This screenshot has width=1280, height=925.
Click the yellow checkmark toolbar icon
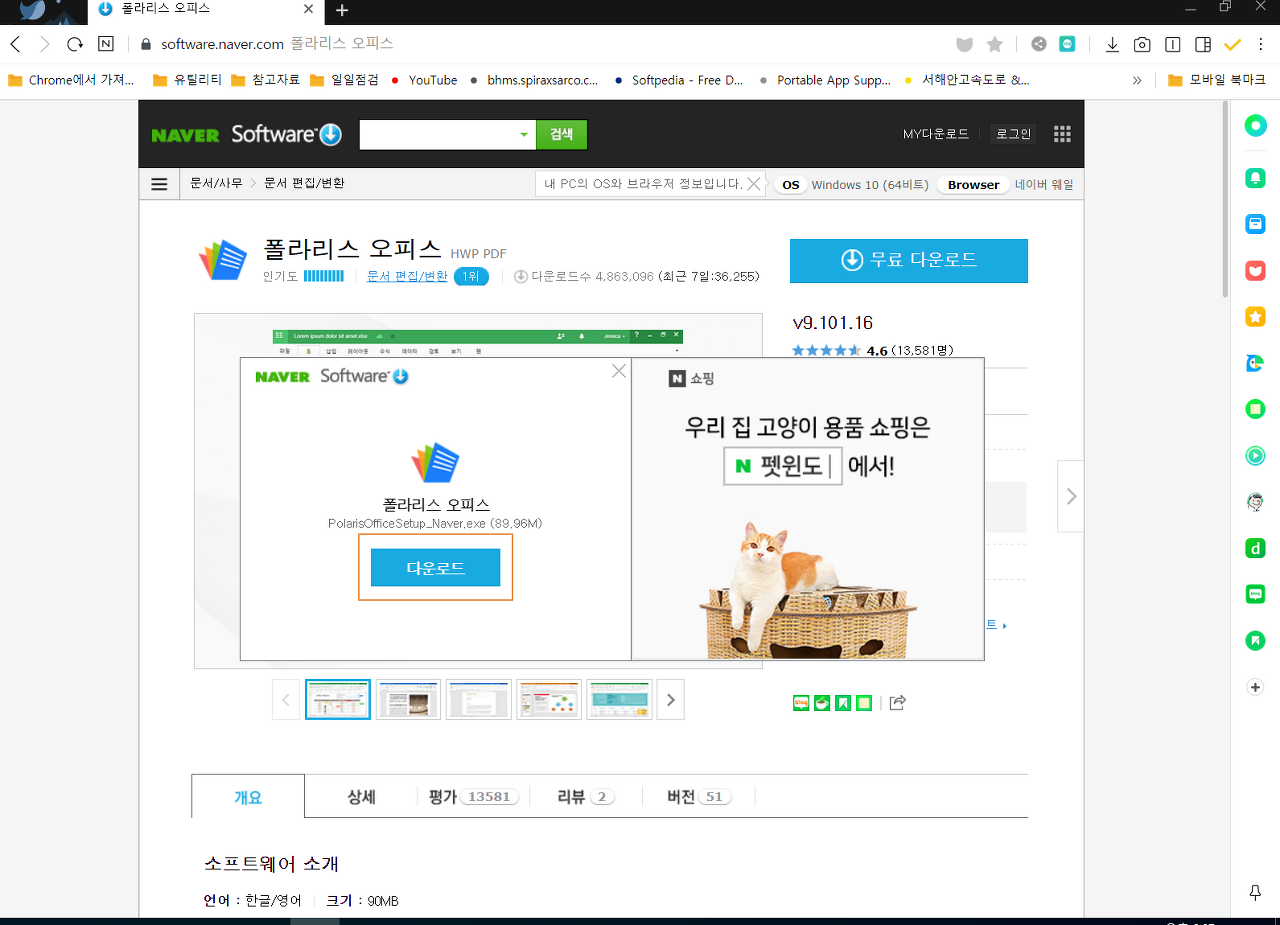(1232, 44)
